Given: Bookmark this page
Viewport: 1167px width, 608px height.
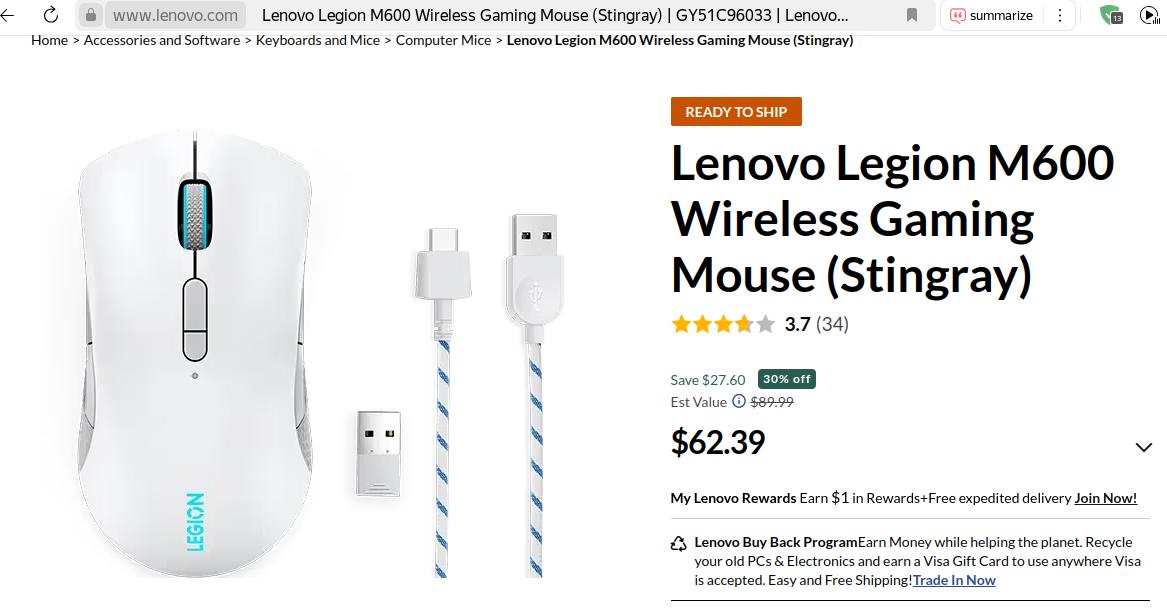Looking at the screenshot, I should [912, 15].
